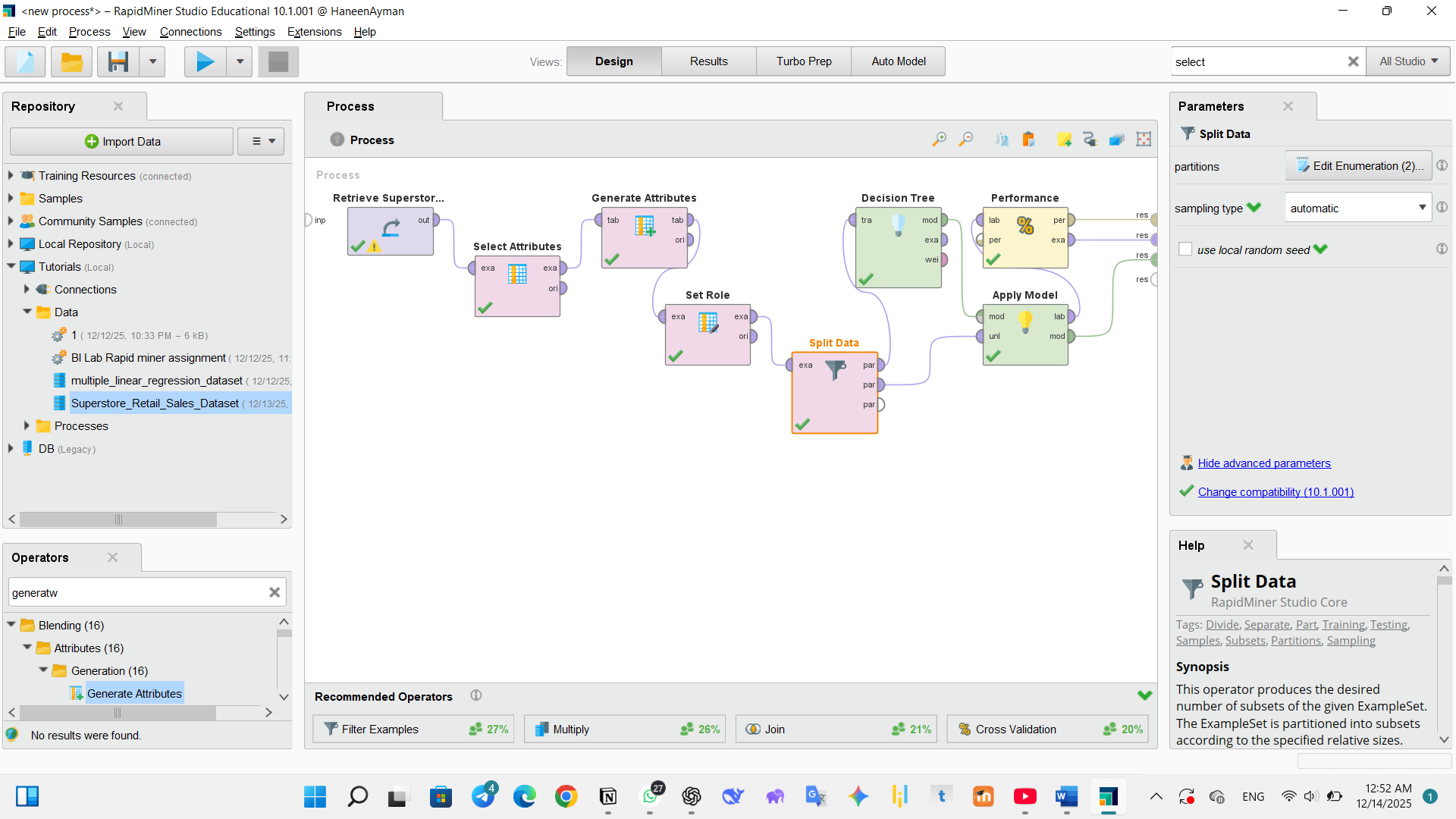Image resolution: width=1456 pixels, height=819 pixels.
Task: Click the Help panel vertical scrollbar
Action: click(1444, 581)
